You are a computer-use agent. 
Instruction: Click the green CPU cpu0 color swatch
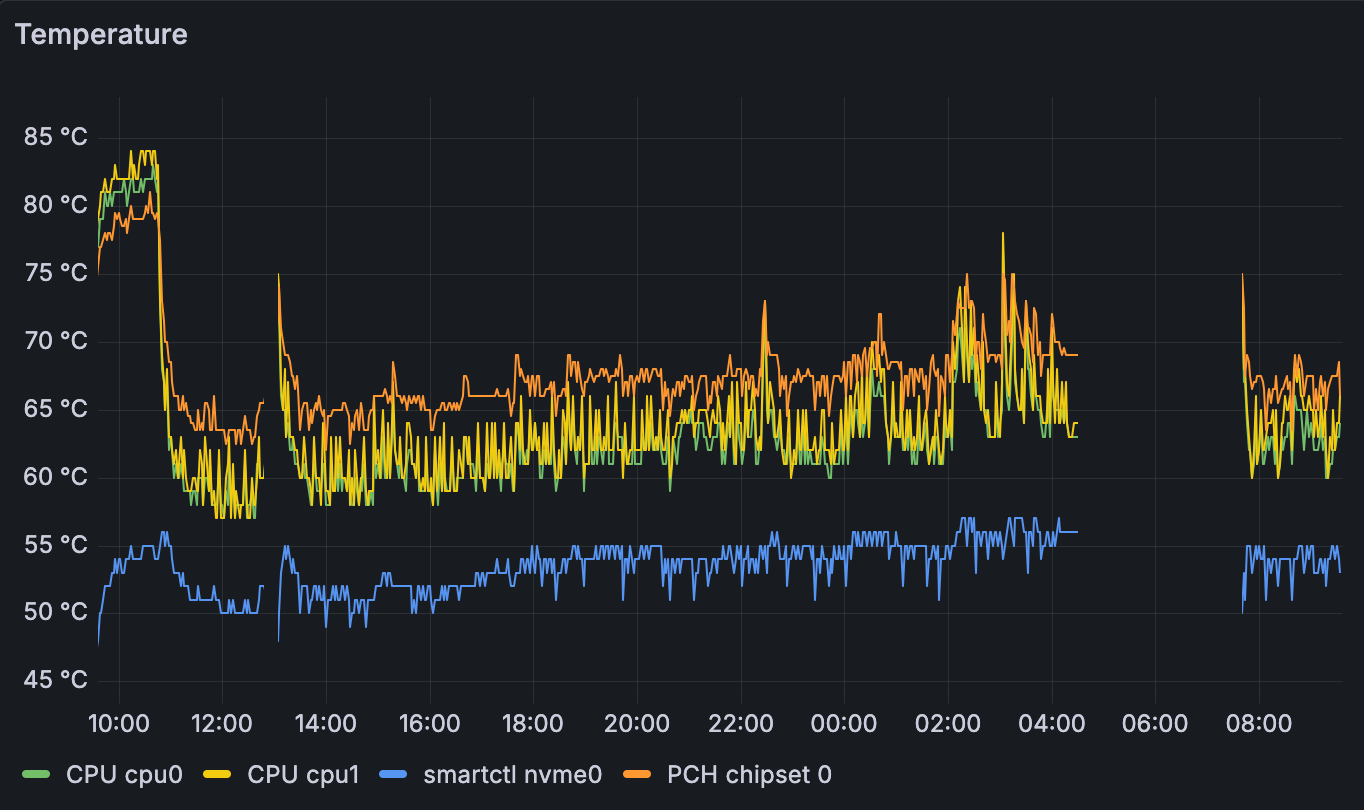click(36, 775)
